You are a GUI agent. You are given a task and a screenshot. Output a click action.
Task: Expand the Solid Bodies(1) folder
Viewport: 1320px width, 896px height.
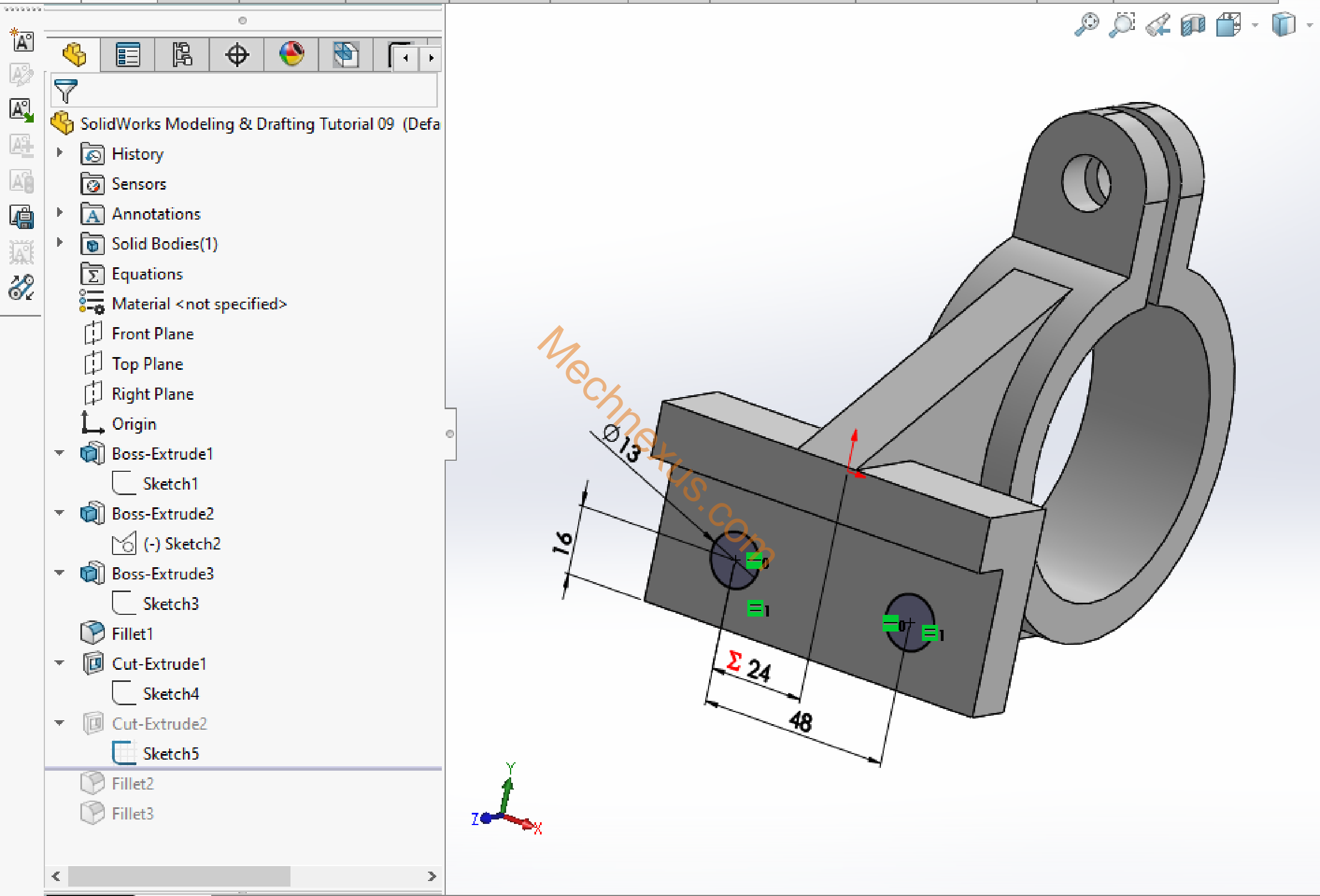(x=60, y=243)
